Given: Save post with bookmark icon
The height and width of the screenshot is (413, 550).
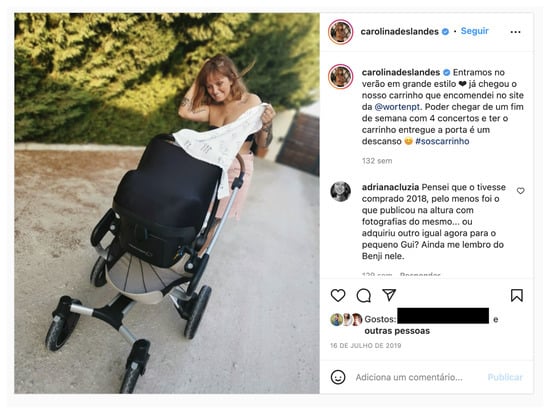Looking at the screenshot, I should coord(517,295).
